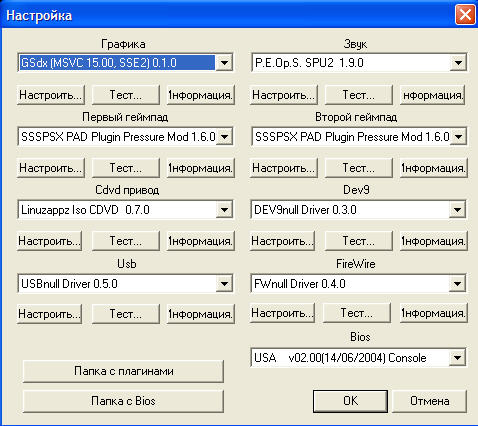Image resolution: width=478 pixels, height=426 pixels.
Task: Click Тест under Cdvd привод
Action: 126,241
